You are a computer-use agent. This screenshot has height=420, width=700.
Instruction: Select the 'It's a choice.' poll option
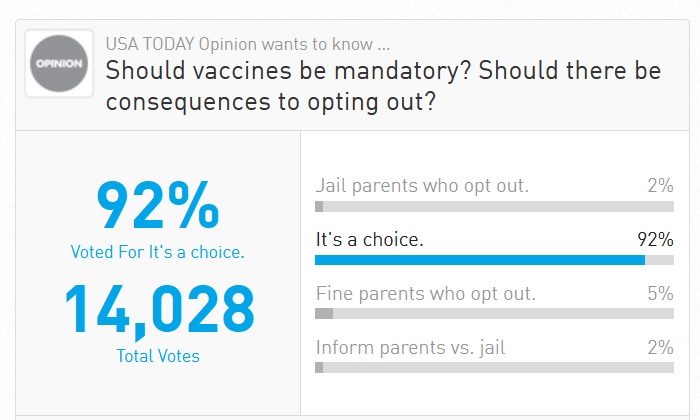click(x=369, y=239)
